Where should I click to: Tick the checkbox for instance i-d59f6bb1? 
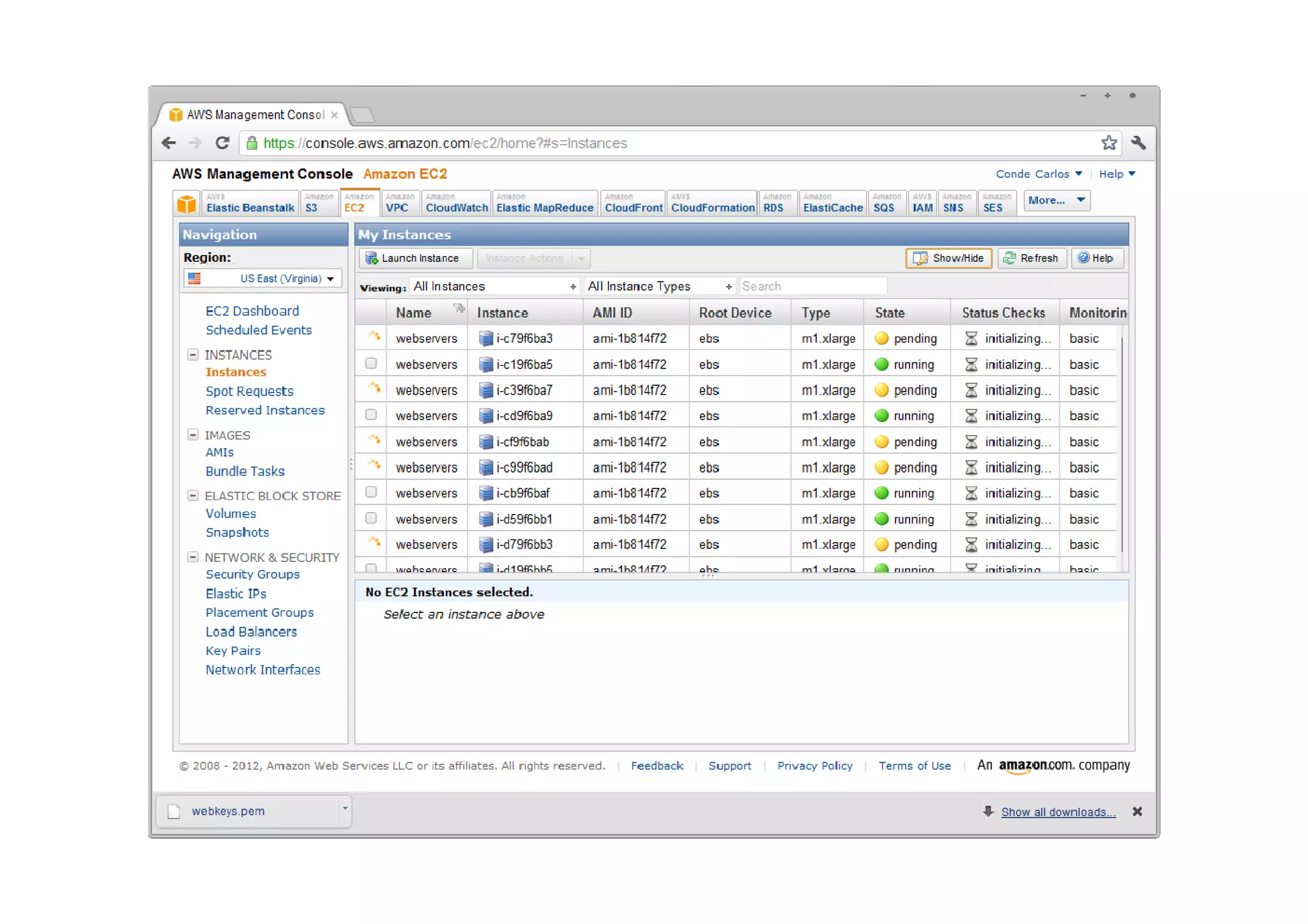click(371, 519)
